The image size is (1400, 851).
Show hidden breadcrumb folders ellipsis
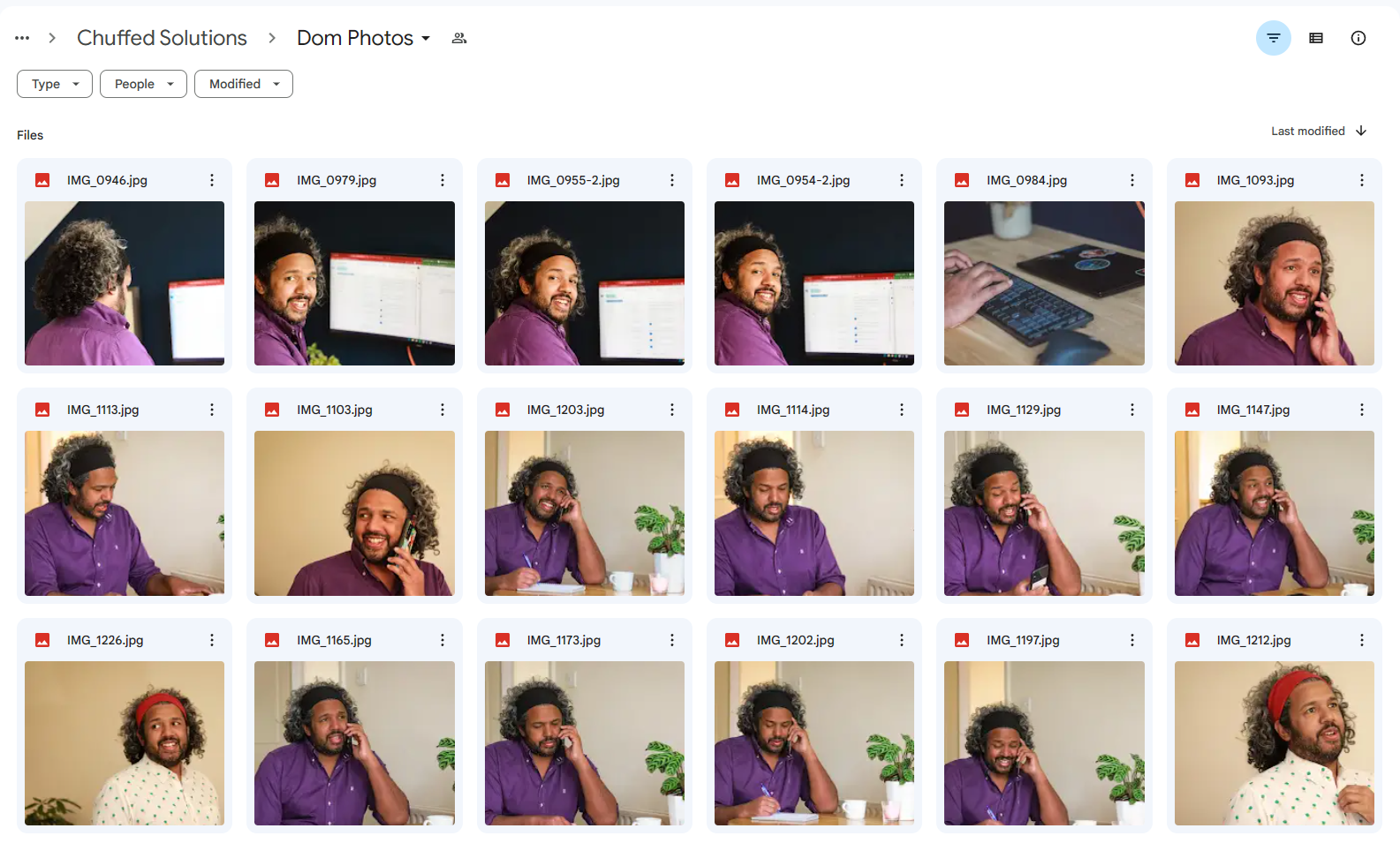(x=22, y=38)
